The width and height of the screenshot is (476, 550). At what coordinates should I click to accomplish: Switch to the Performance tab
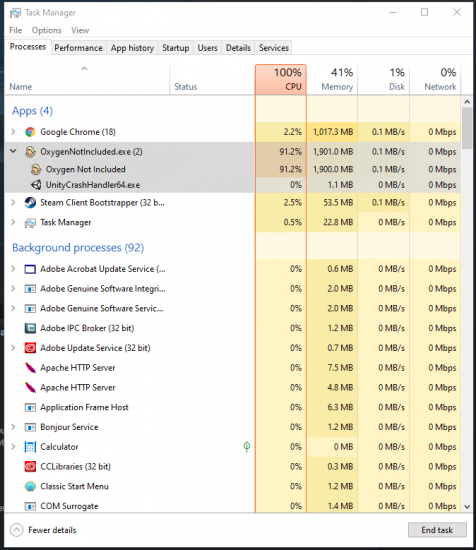78,48
